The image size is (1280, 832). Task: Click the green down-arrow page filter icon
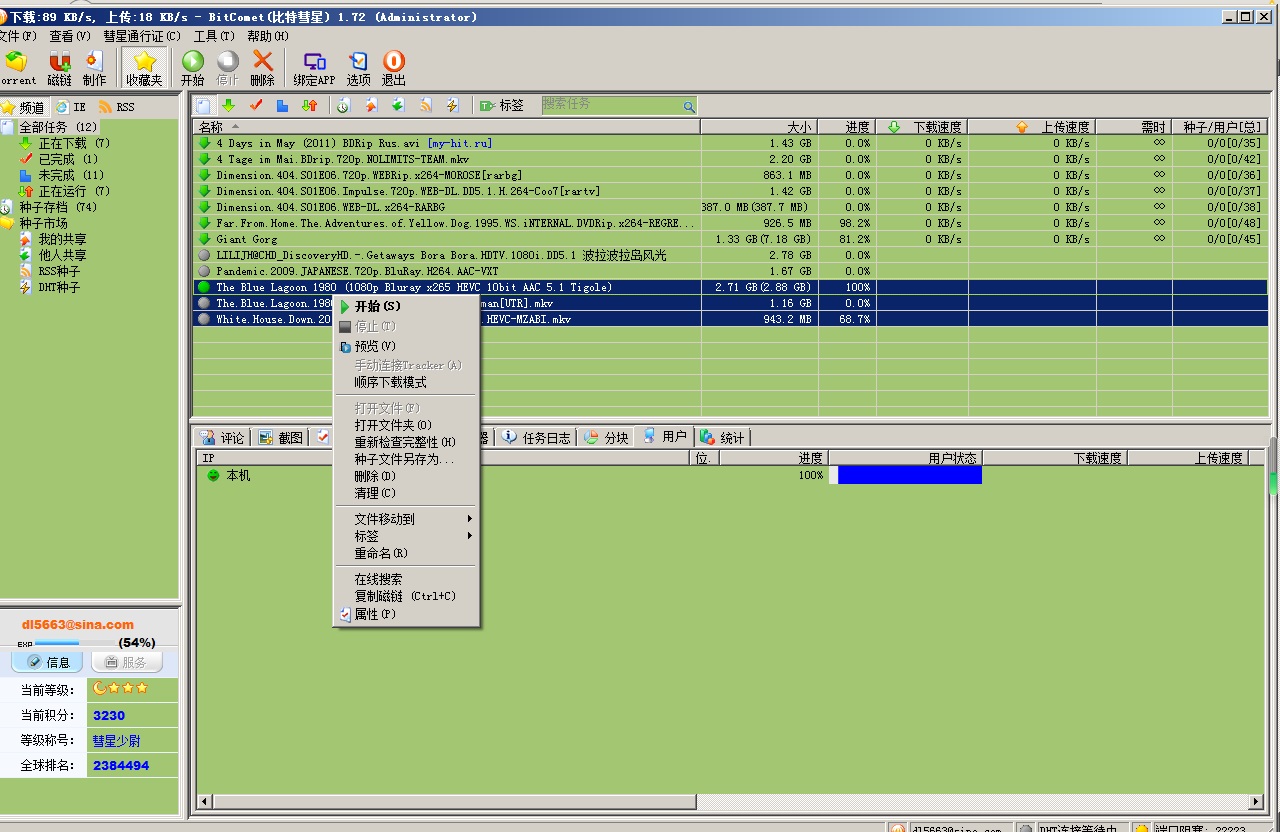[x=398, y=105]
